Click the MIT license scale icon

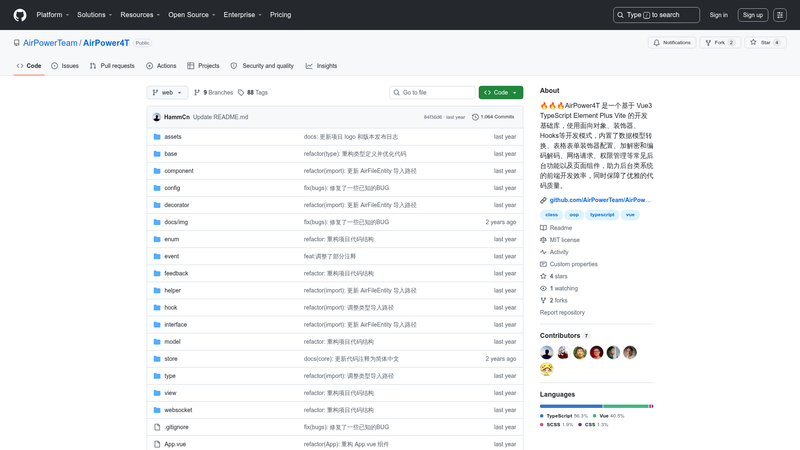point(543,240)
